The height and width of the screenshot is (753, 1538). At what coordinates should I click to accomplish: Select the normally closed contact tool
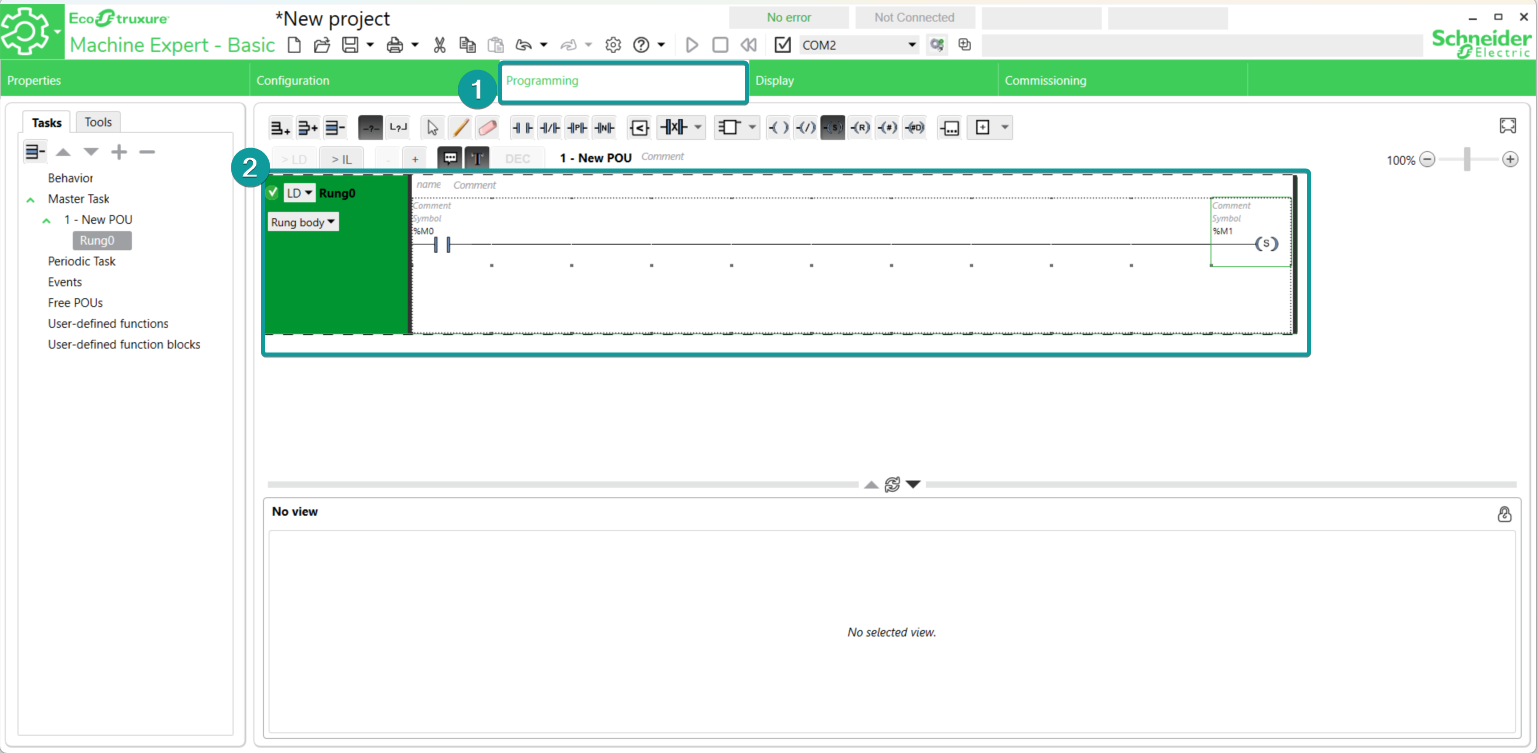549,127
